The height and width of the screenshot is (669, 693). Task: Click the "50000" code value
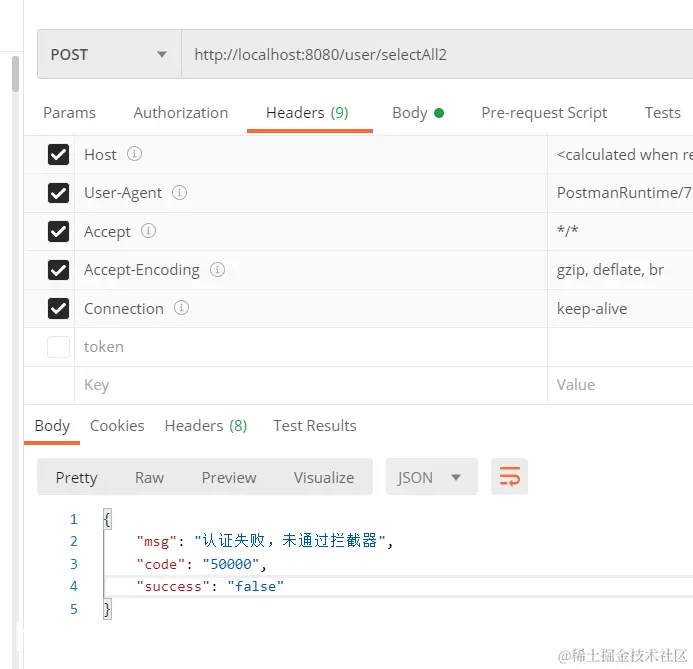(x=231, y=564)
